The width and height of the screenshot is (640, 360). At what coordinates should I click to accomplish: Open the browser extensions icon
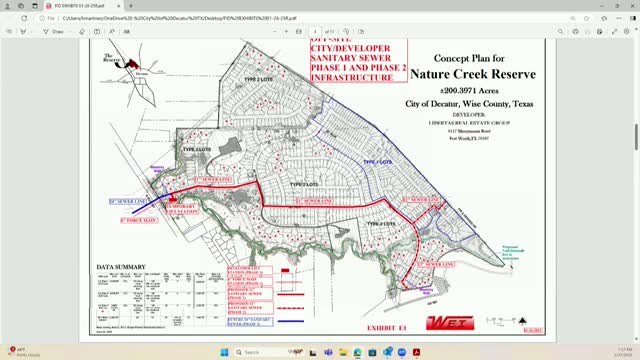click(x=604, y=18)
